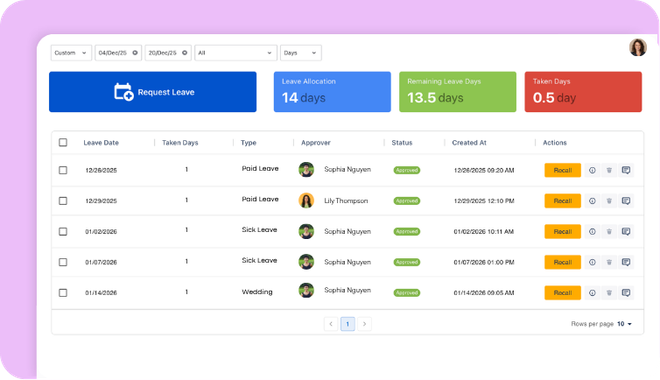
Task: Open comment icon in Wedding leave row
Action: tap(626, 293)
